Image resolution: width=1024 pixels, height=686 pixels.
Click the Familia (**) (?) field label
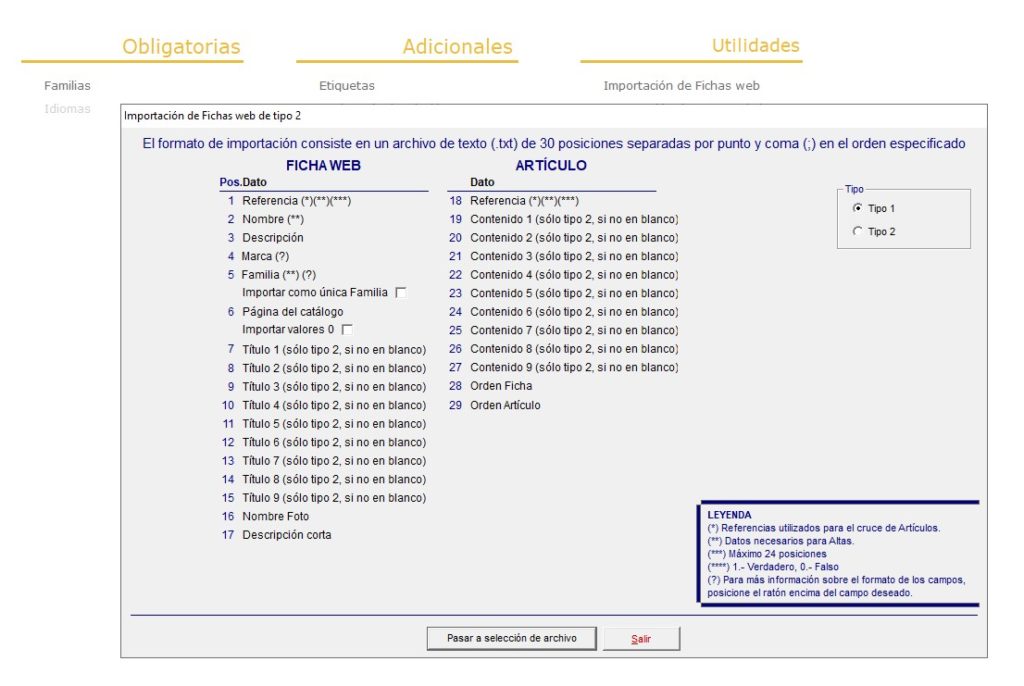click(279, 274)
